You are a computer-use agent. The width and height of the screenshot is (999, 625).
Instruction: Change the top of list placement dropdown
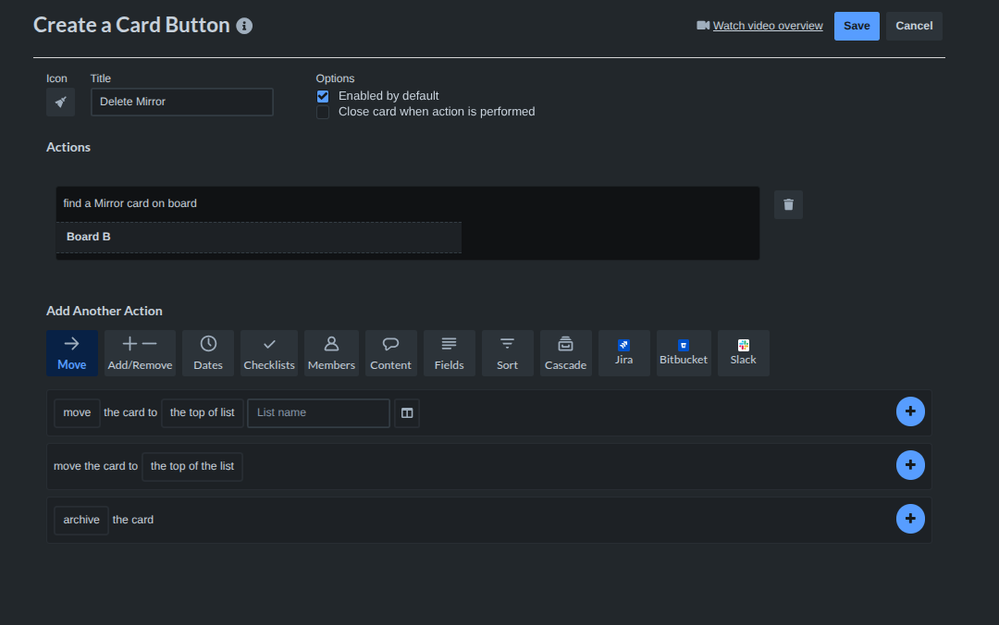(201, 411)
